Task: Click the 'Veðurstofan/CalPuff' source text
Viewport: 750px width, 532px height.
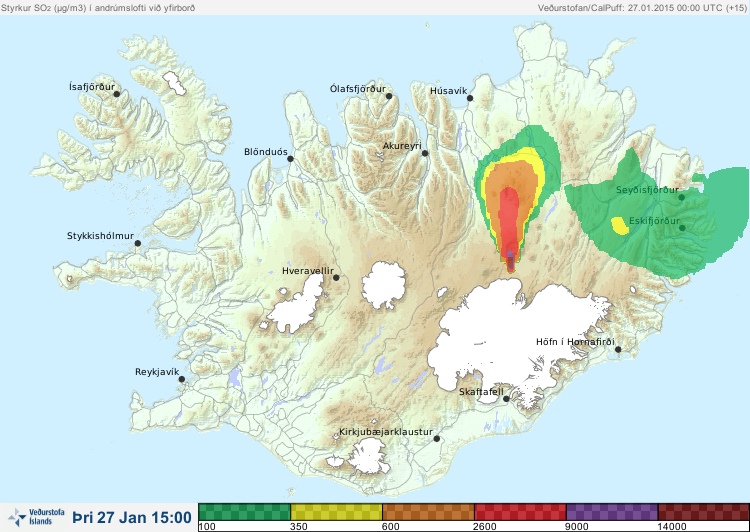Action: (581, 8)
